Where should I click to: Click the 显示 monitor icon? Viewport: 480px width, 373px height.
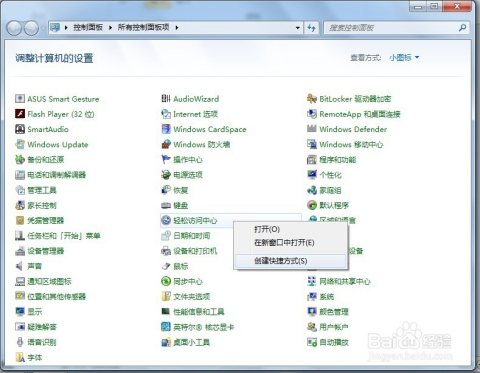click(20, 312)
